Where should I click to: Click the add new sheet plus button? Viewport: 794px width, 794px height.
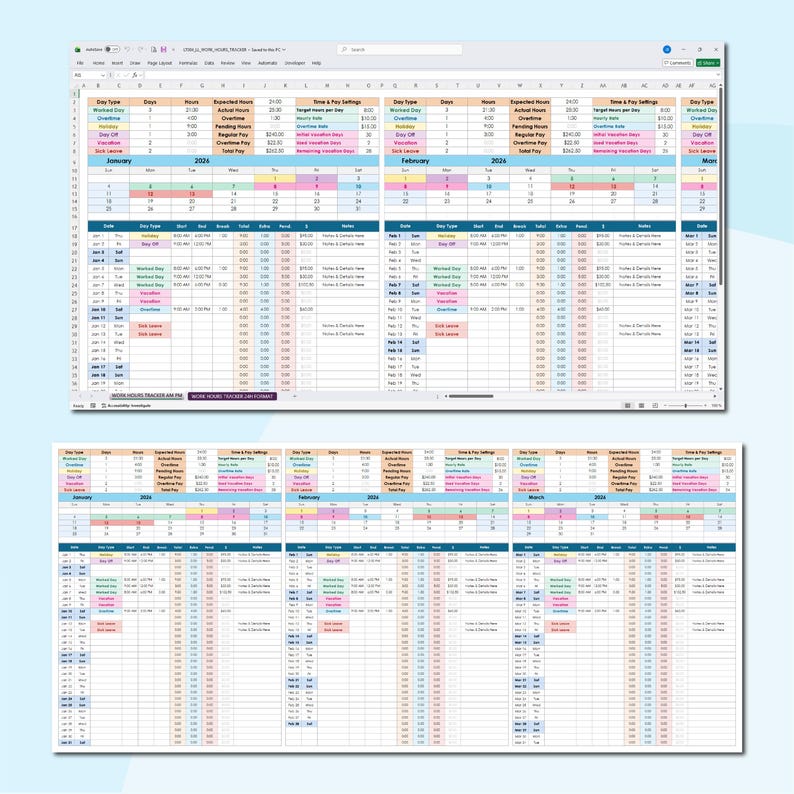(295, 396)
